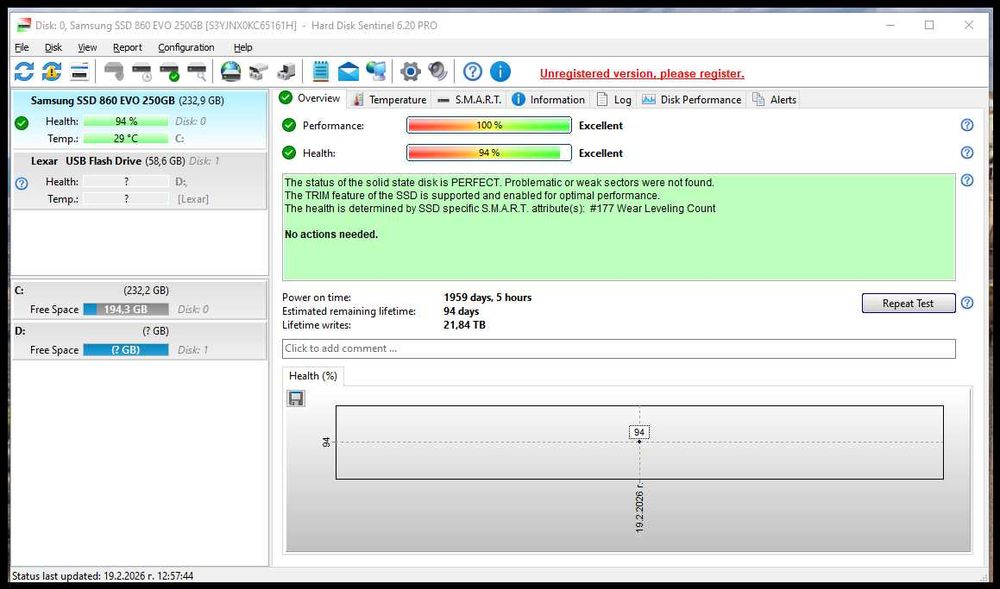The height and width of the screenshot is (589, 1000).
Task: Click help icon beside green status text box
Action: pos(967,180)
